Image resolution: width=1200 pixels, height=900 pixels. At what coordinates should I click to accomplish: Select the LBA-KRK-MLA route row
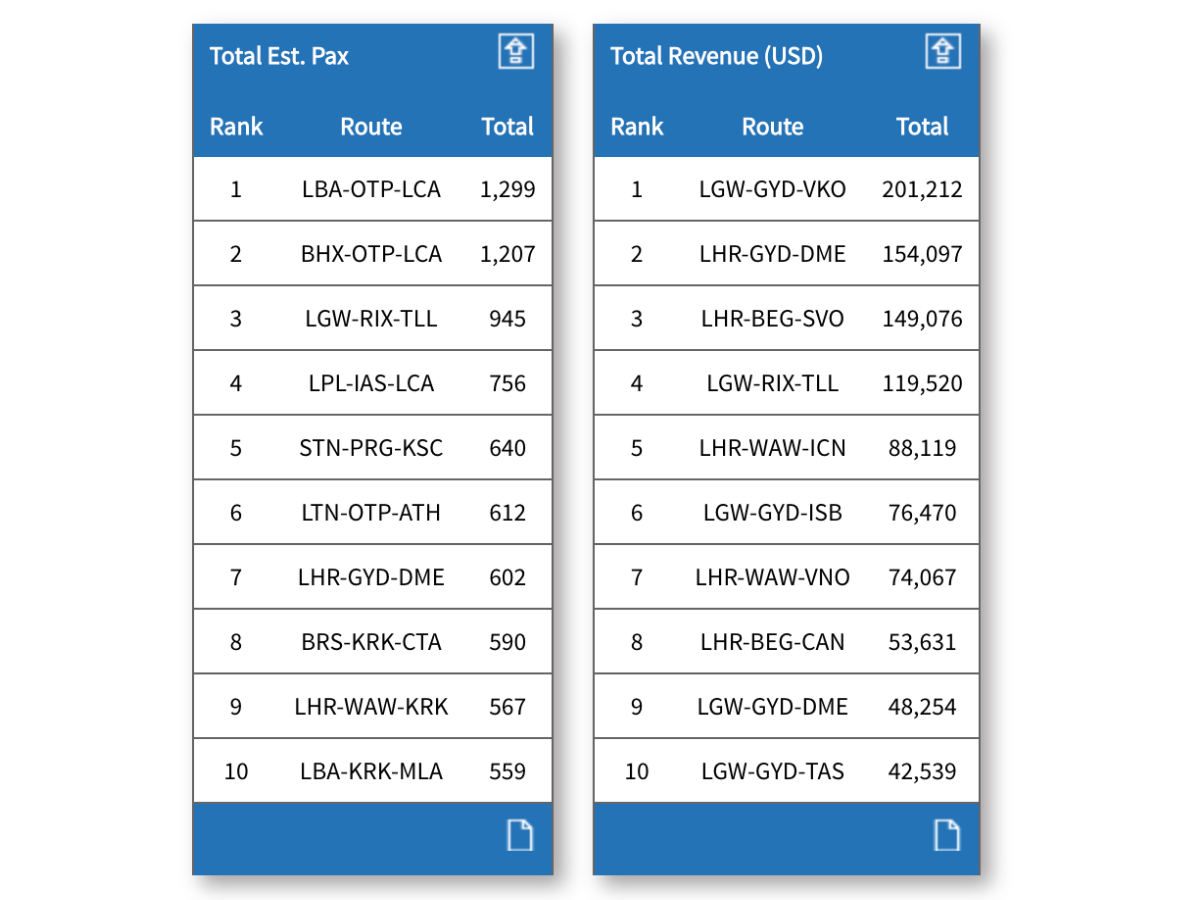tap(371, 771)
